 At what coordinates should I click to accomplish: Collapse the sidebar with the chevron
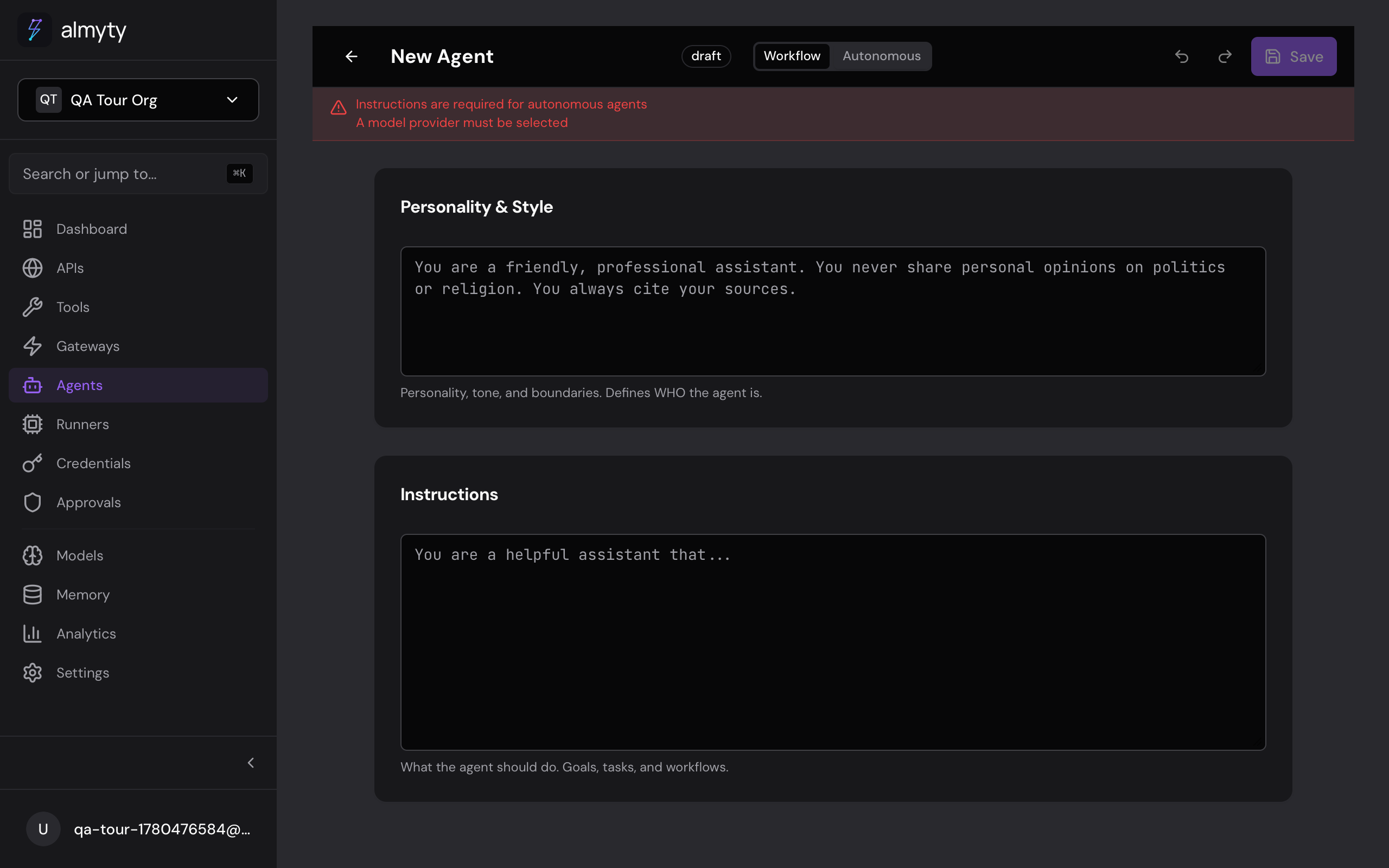click(x=251, y=762)
